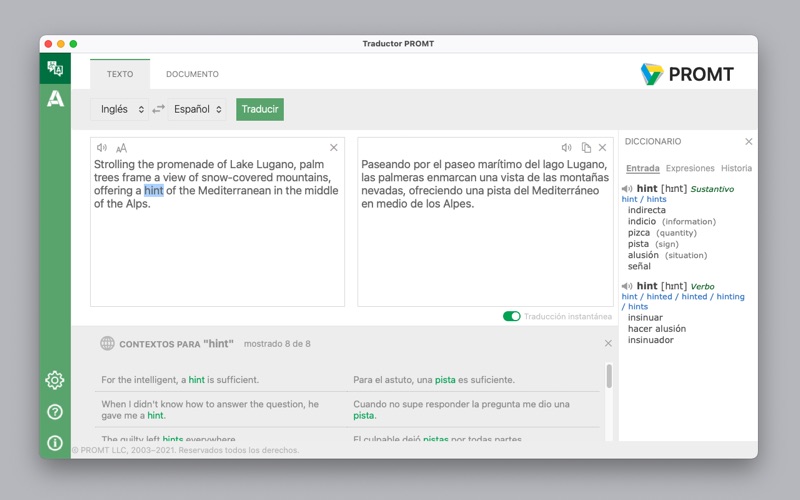Select the Entrada dictionary tab
This screenshot has height=500, width=800.
click(x=642, y=168)
